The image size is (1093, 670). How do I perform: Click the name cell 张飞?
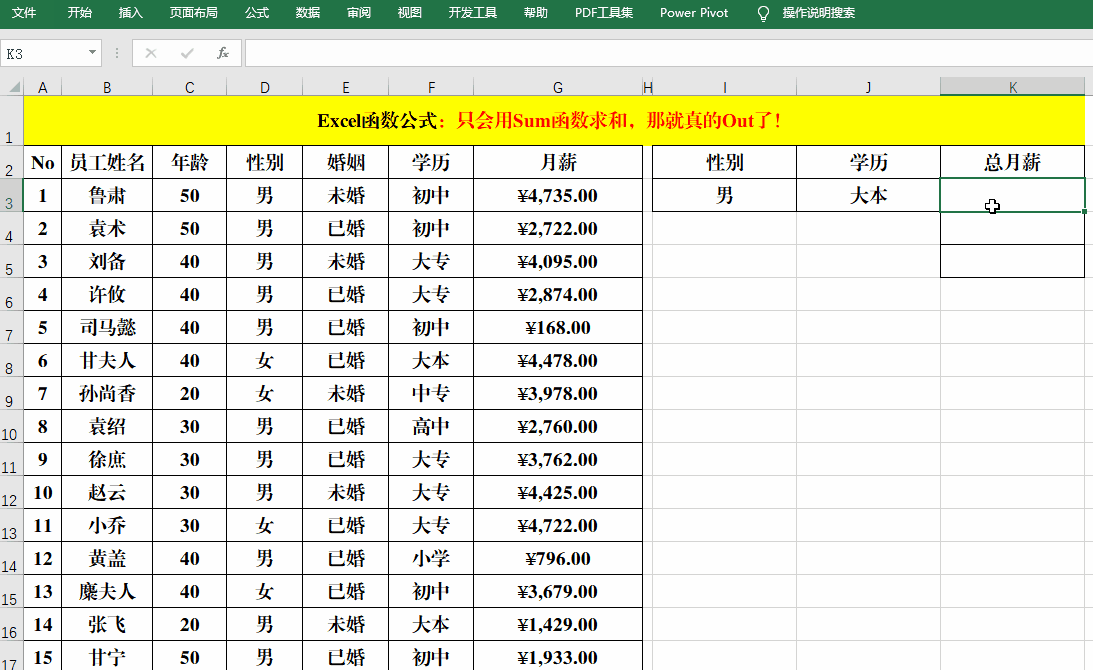coord(107,624)
